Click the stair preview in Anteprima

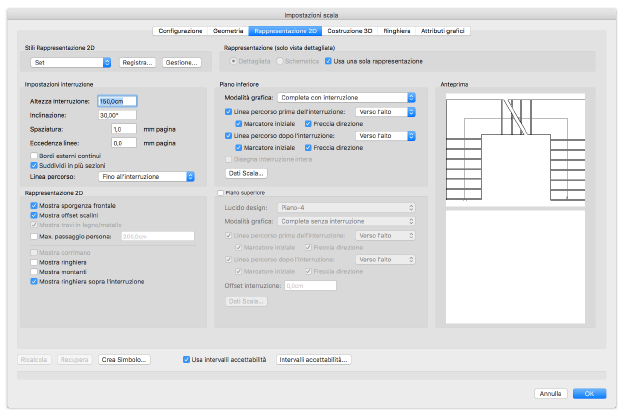515,150
